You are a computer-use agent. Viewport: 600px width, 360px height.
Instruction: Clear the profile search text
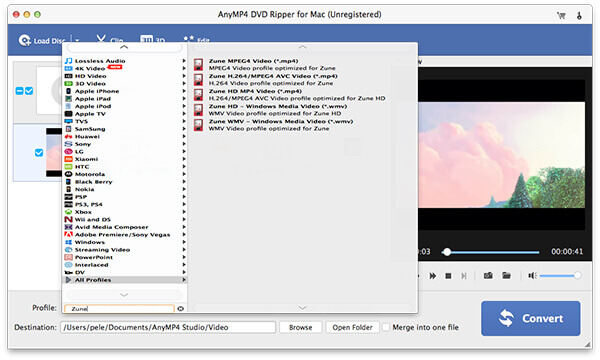tap(181, 309)
